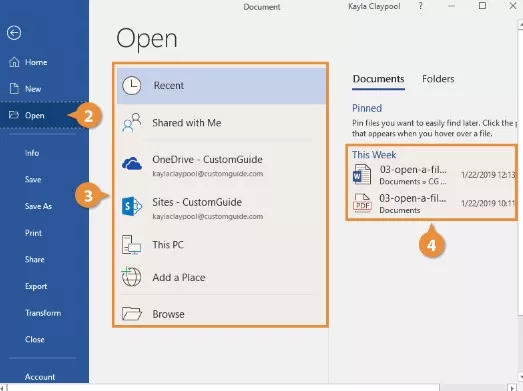Screen dimensions: 523x391
Task: Select Add a Place option
Action: coord(221,277)
